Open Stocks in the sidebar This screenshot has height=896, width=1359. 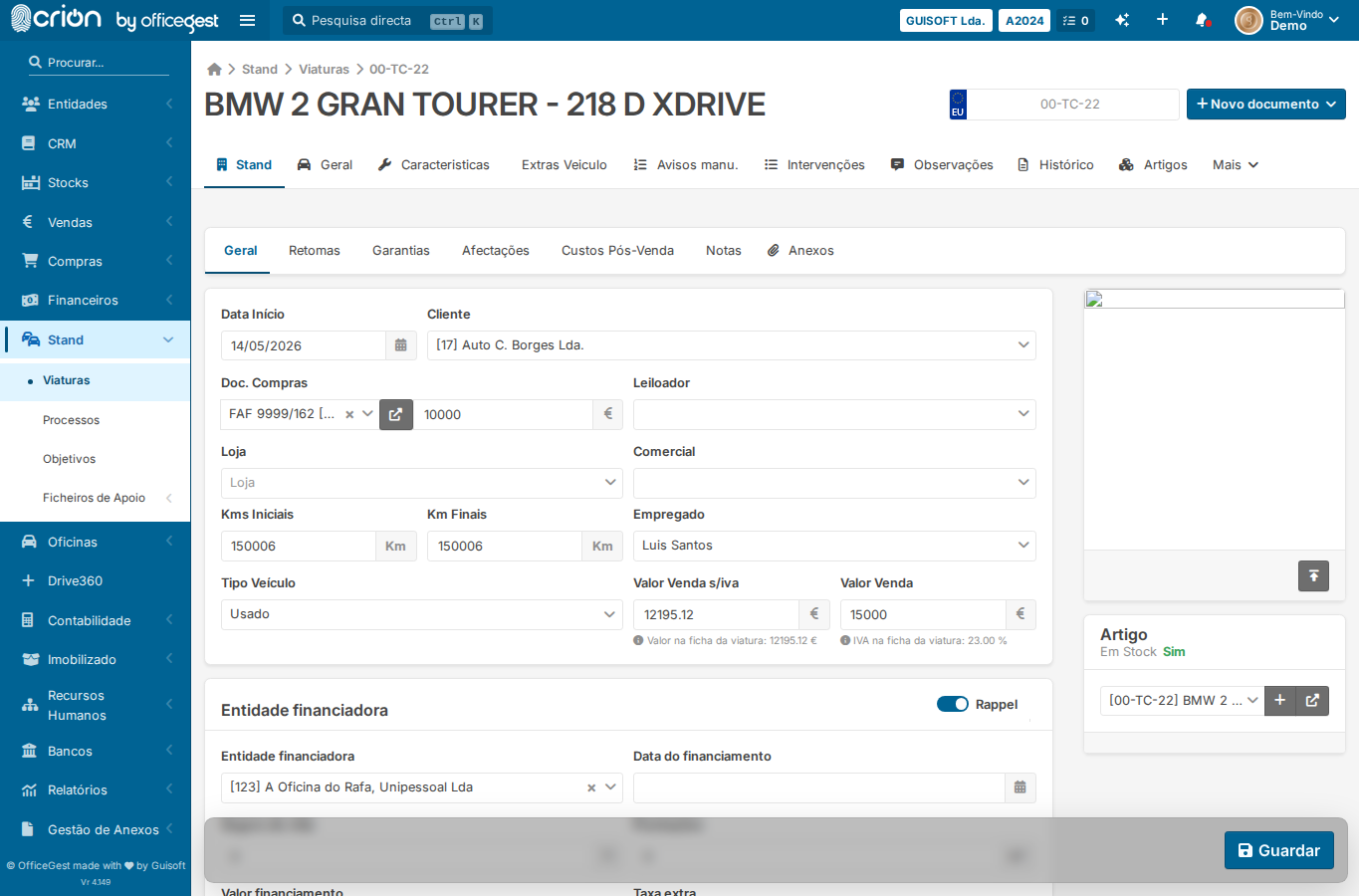click(x=96, y=182)
